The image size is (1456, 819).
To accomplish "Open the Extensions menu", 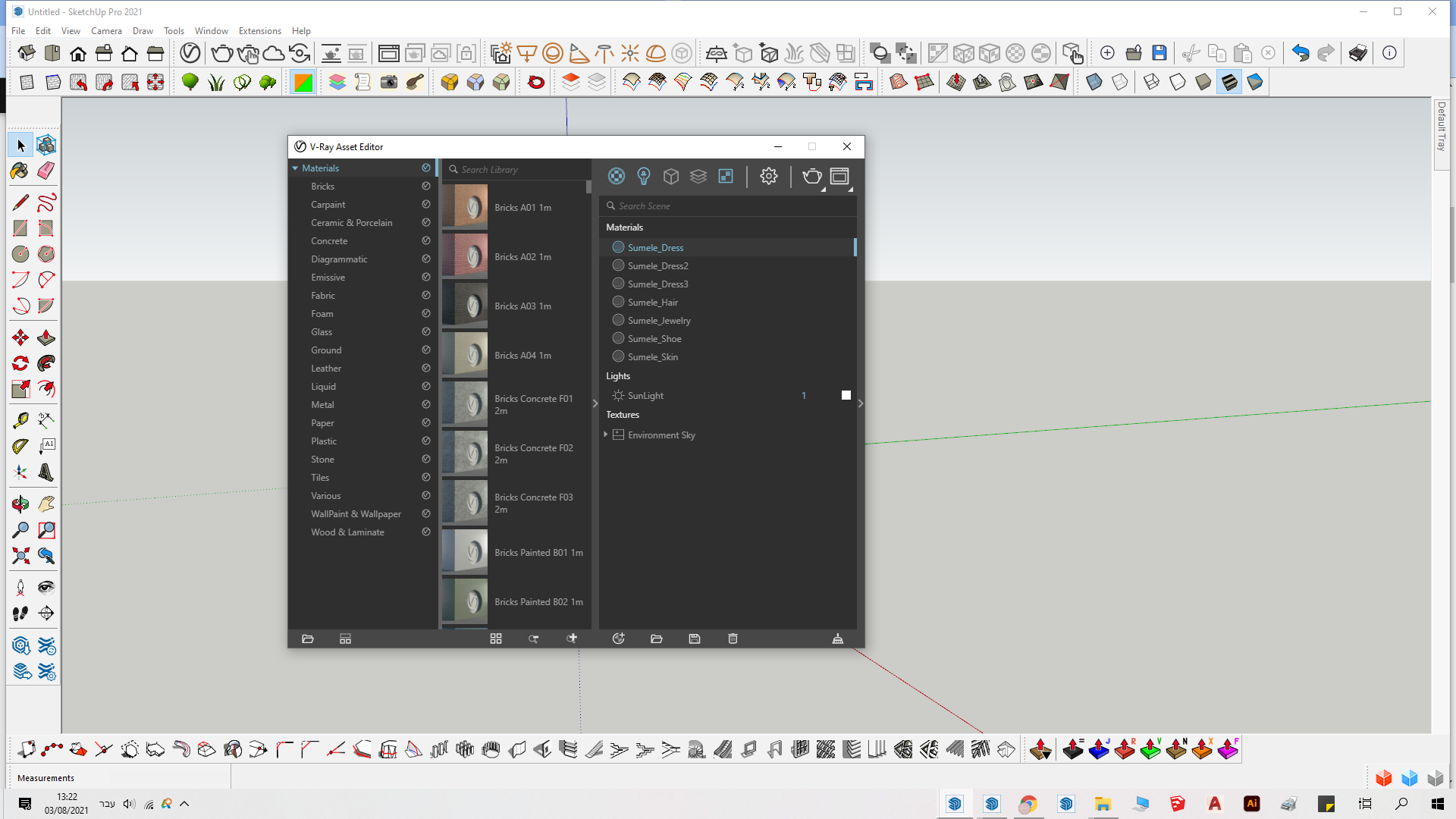I will pyautogui.click(x=259, y=31).
